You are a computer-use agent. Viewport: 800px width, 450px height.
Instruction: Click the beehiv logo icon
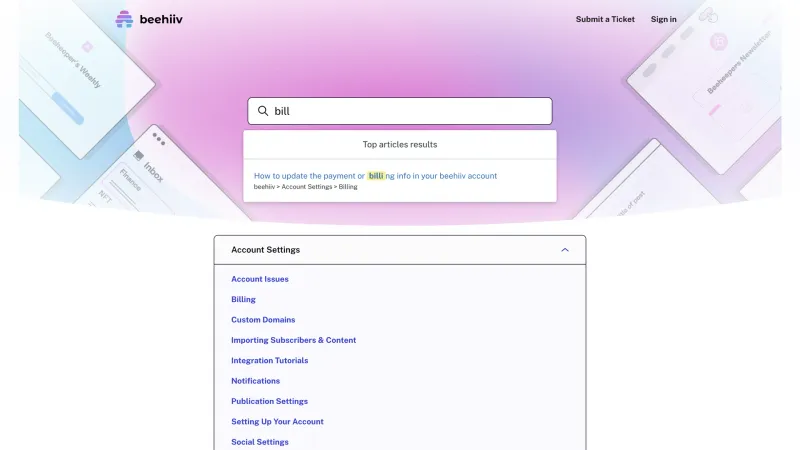pyautogui.click(x=124, y=19)
